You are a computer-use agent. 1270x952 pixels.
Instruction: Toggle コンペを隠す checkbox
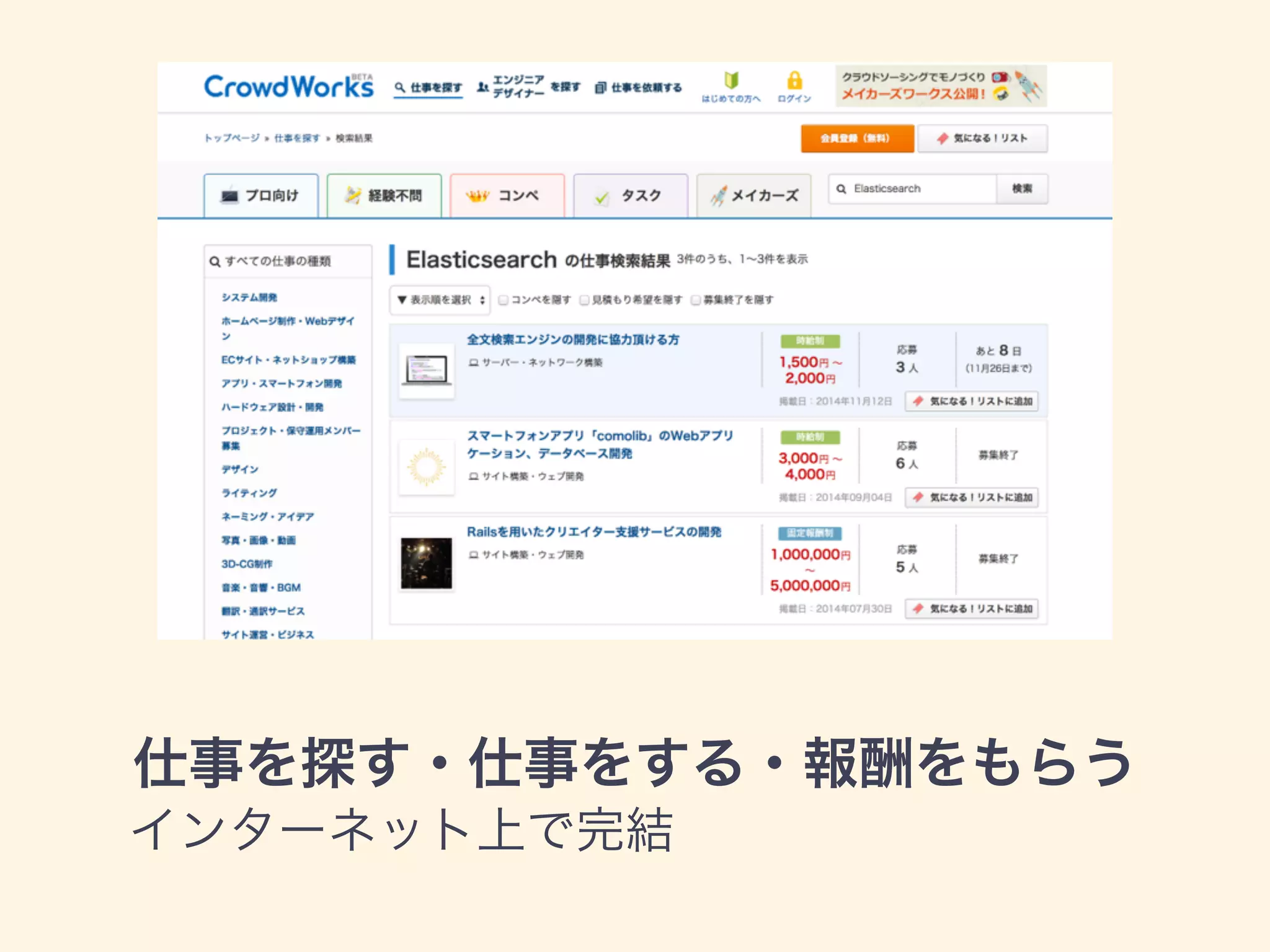[x=504, y=300]
